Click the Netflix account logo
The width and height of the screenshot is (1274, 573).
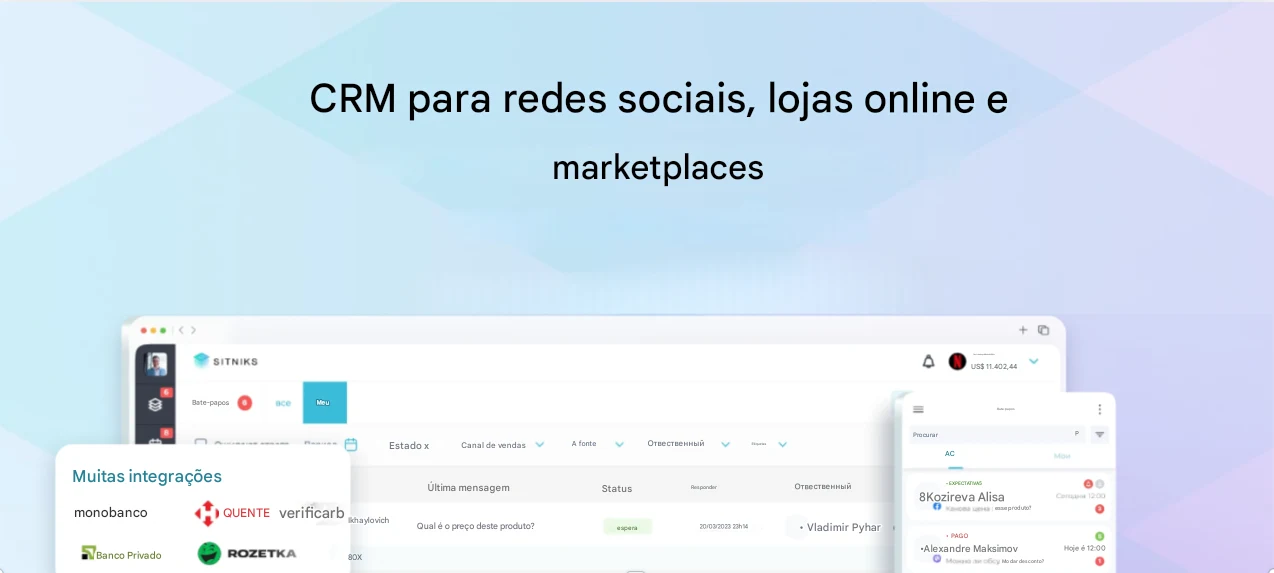(957, 362)
